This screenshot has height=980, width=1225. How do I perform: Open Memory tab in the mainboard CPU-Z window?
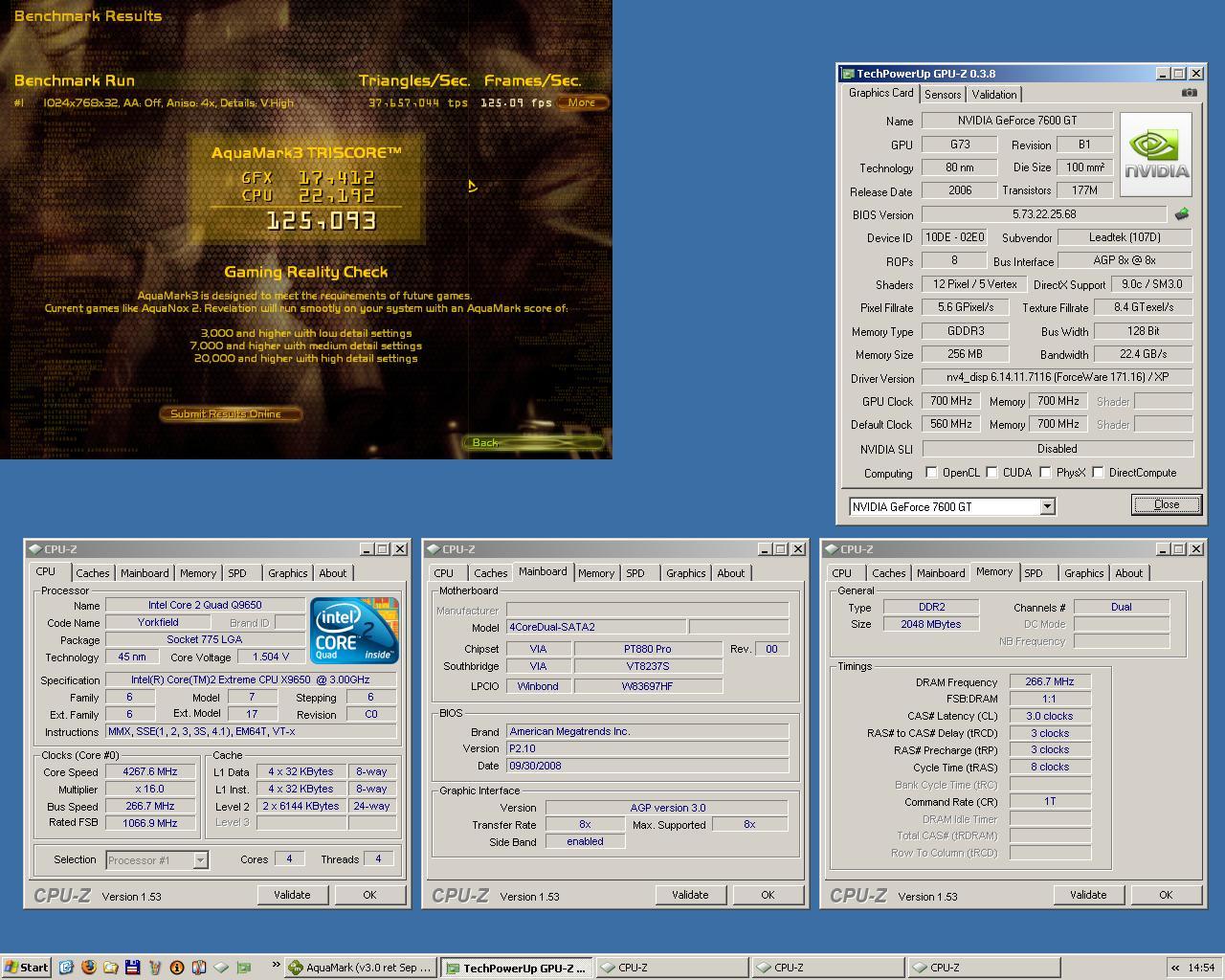(x=596, y=573)
